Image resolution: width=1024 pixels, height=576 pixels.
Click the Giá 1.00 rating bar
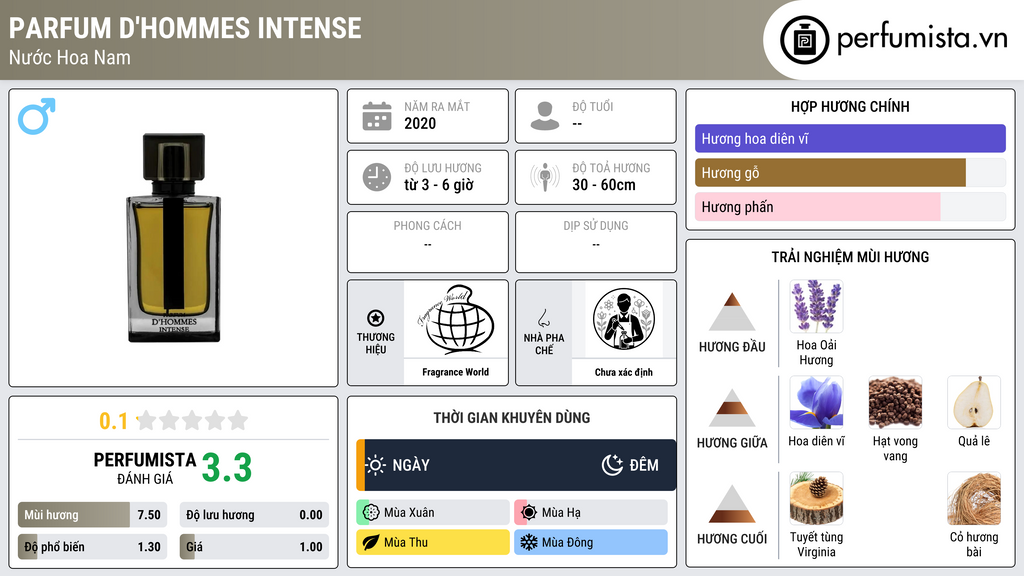tap(254, 547)
